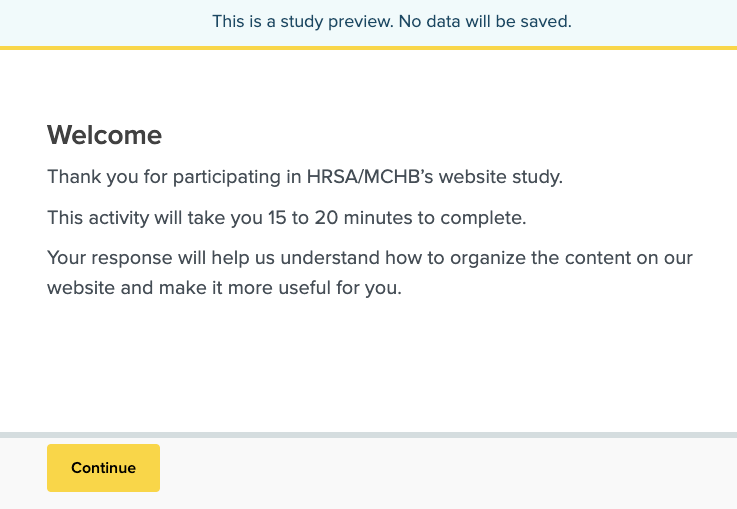This screenshot has height=509, width=737.
Task: Click the Welcome heading
Action: 104,135
